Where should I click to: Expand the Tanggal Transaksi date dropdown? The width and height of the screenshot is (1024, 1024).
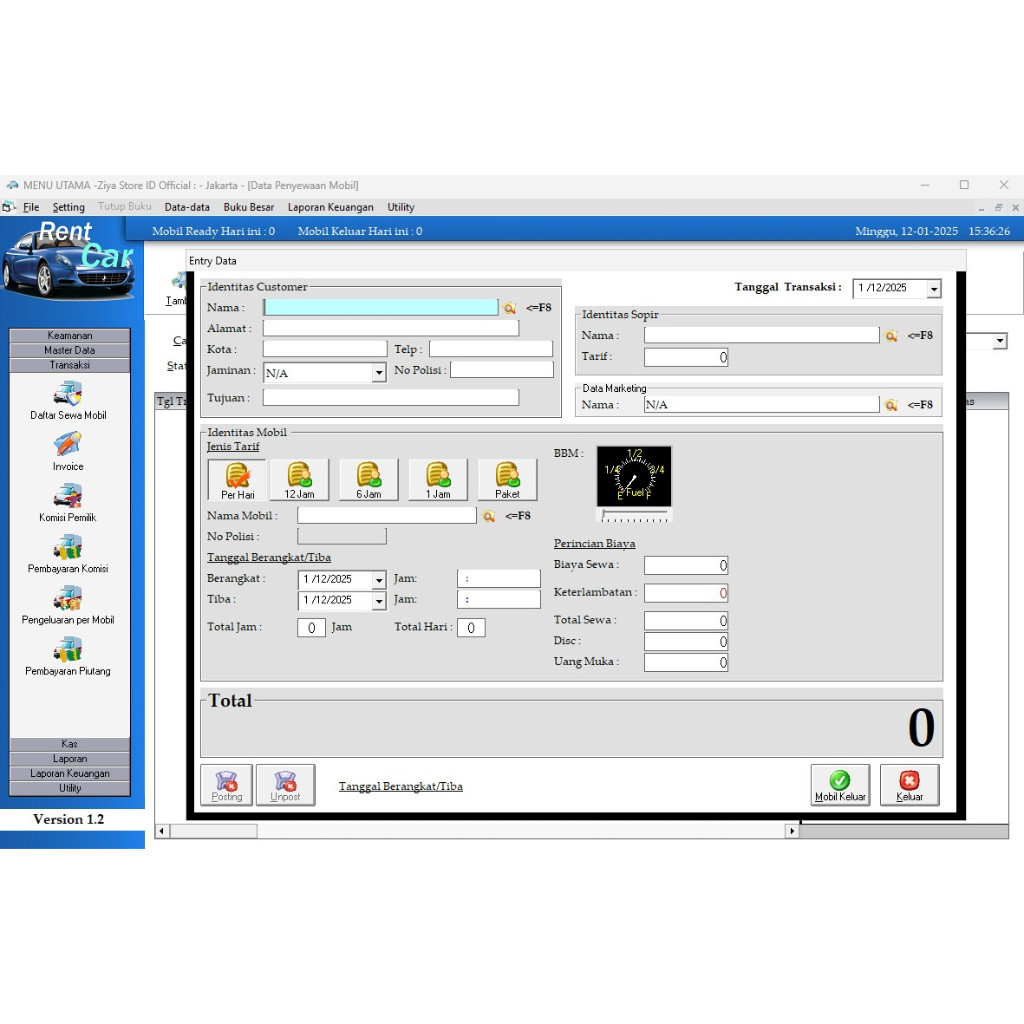pyautogui.click(x=934, y=288)
